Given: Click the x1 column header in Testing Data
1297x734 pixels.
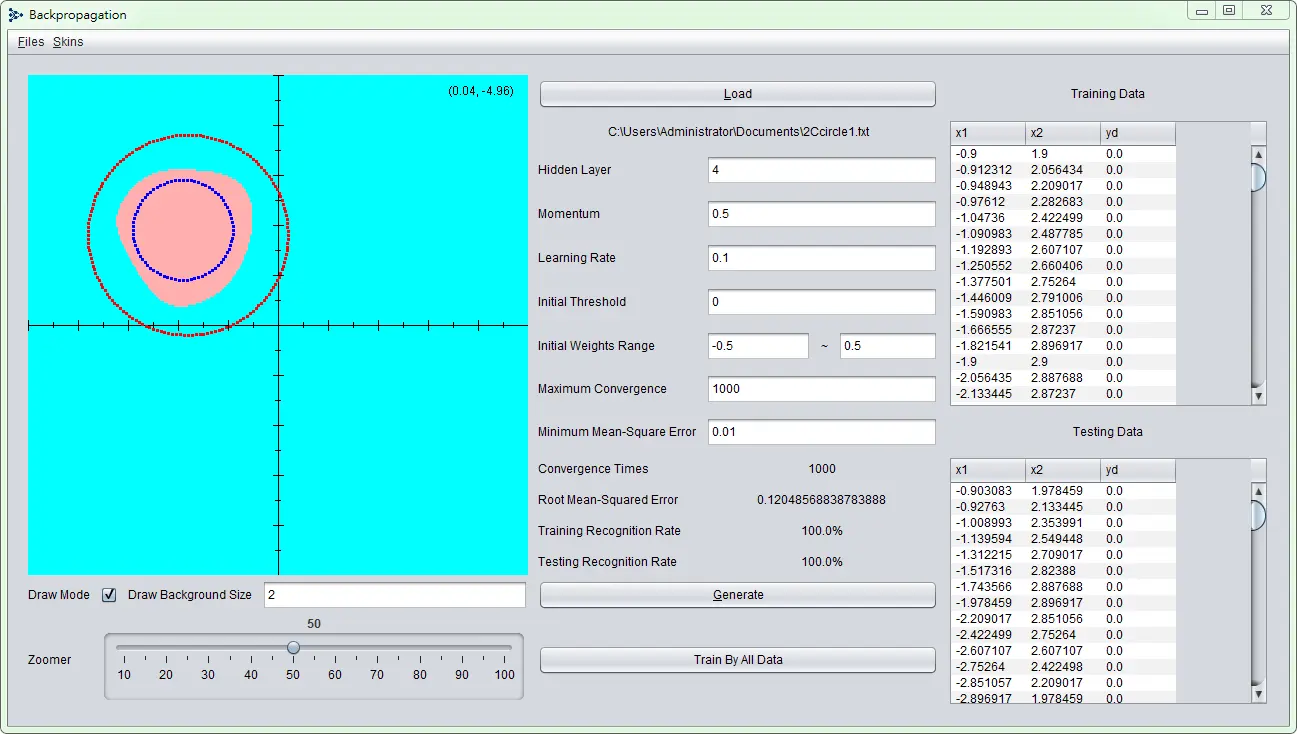Looking at the screenshot, I should [x=988, y=470].
